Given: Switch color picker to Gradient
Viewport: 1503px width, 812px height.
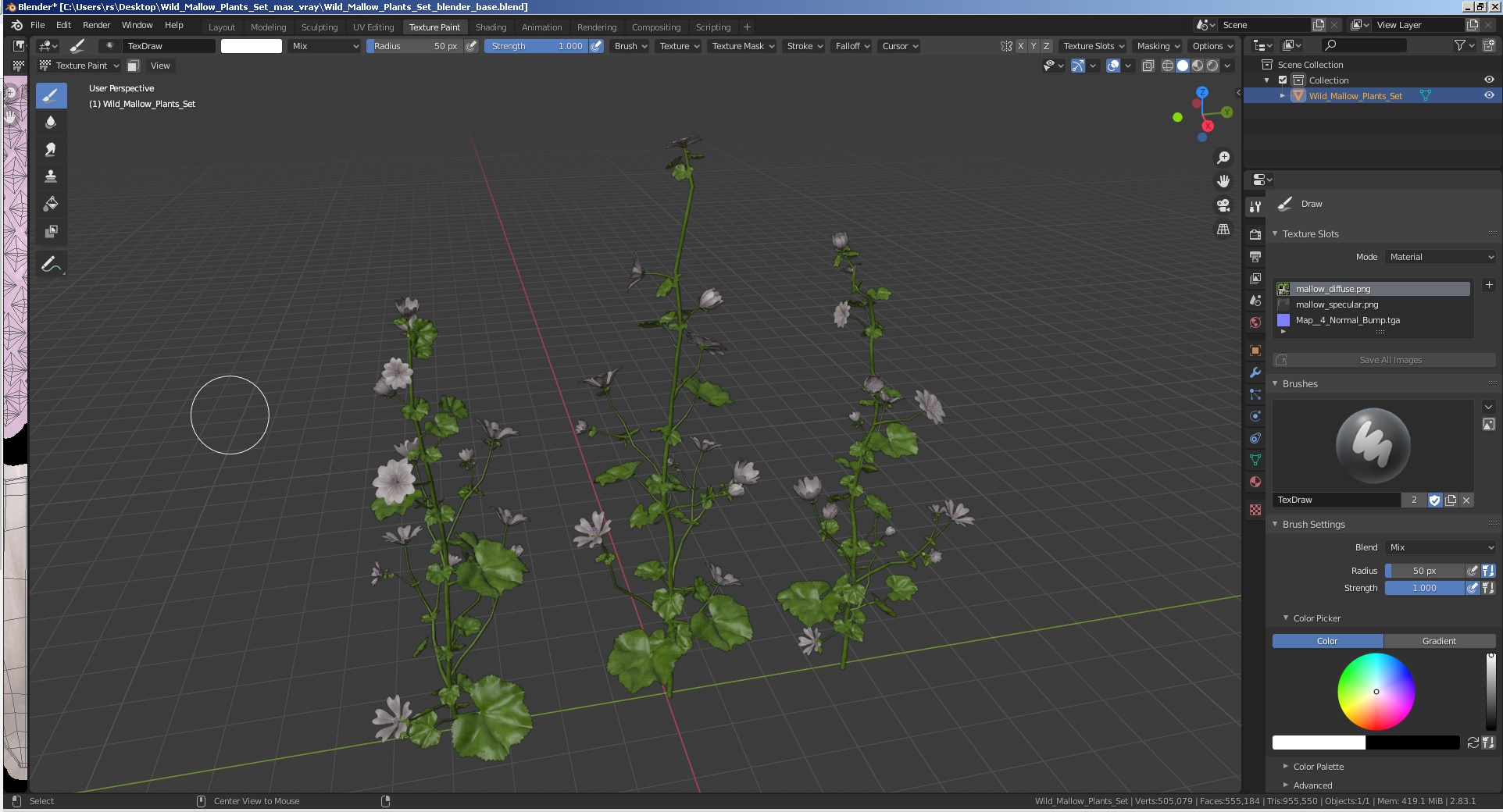Looking at the screenshot, I should 1440,641.
